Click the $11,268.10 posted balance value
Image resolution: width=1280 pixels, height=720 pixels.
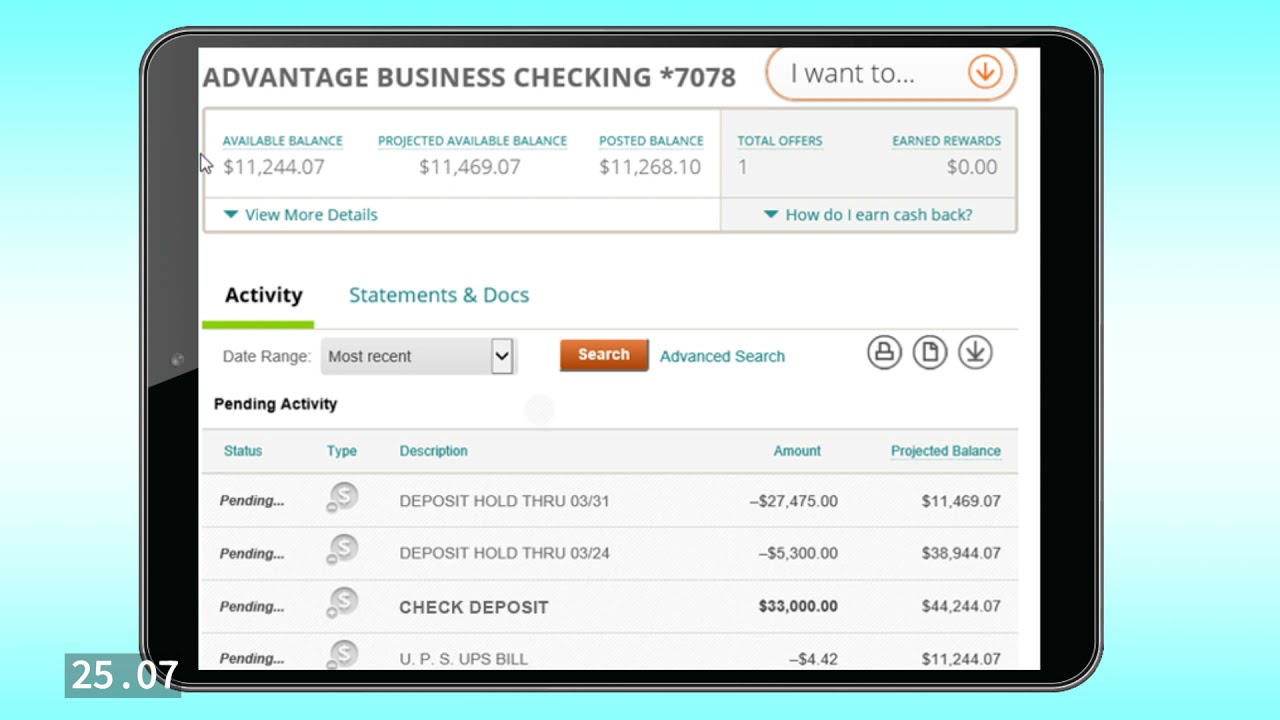tap(650, 167)
